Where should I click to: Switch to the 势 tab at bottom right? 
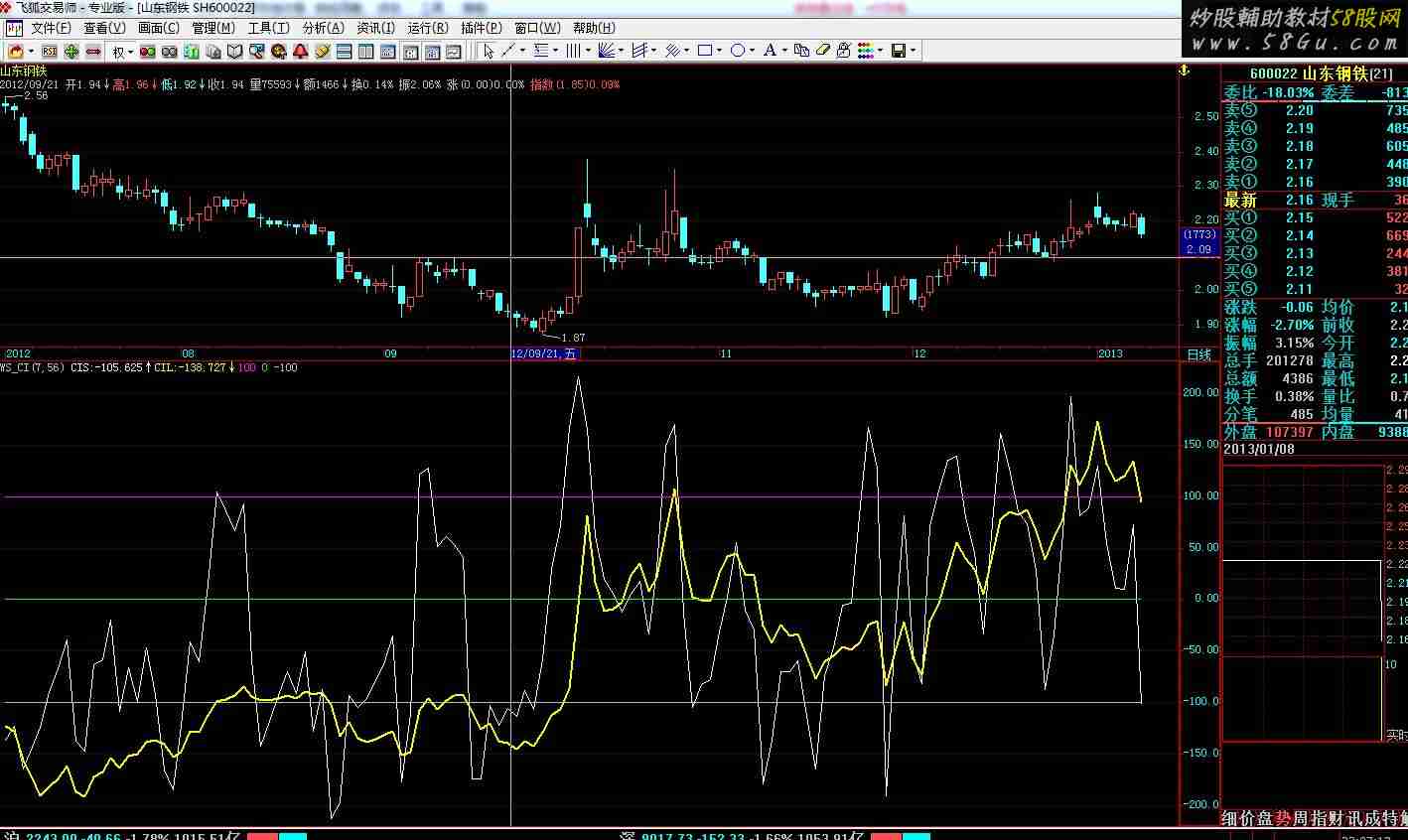[1284, 818]
